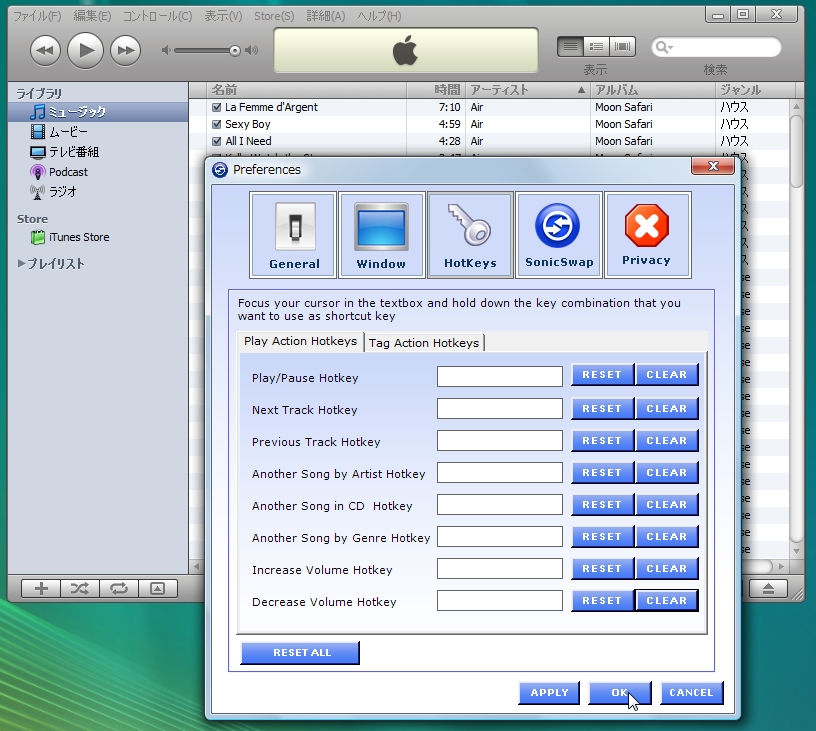The image size is (816, 731).
Task: Click the iTunes play button
Action: 85,50
